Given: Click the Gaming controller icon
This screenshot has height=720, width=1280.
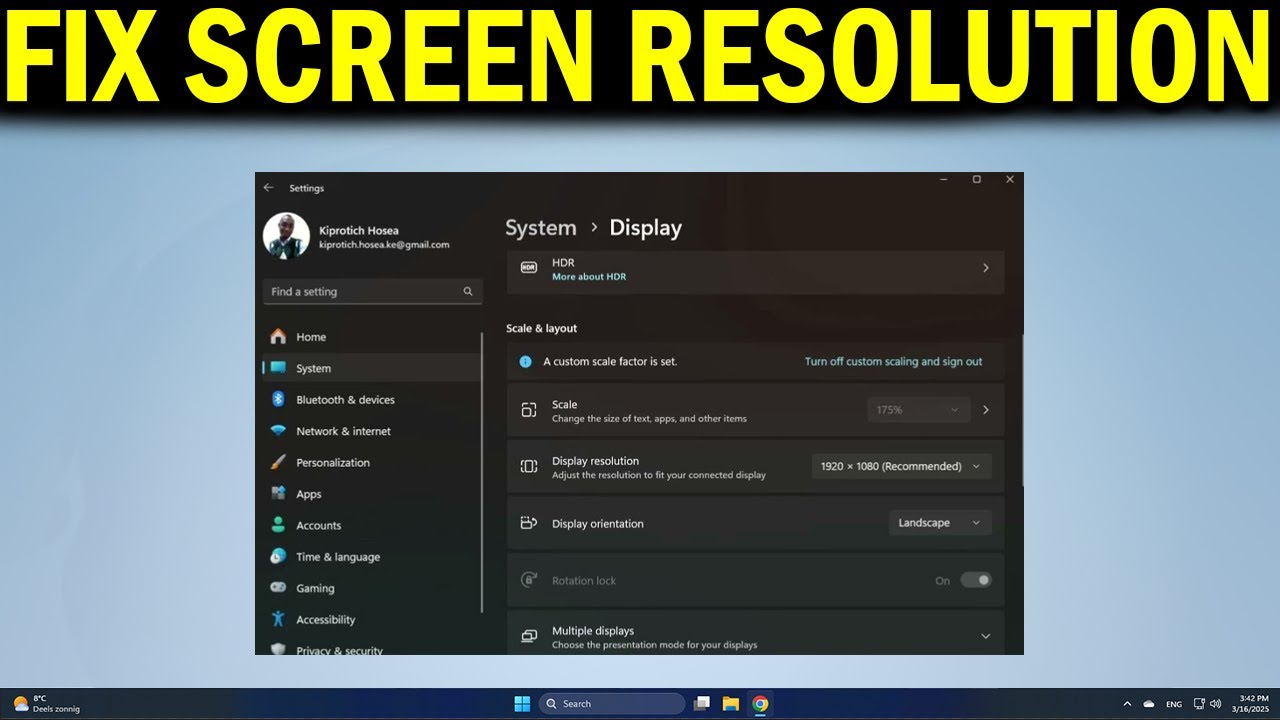Looking at the screenshot, I should [278, 588].
